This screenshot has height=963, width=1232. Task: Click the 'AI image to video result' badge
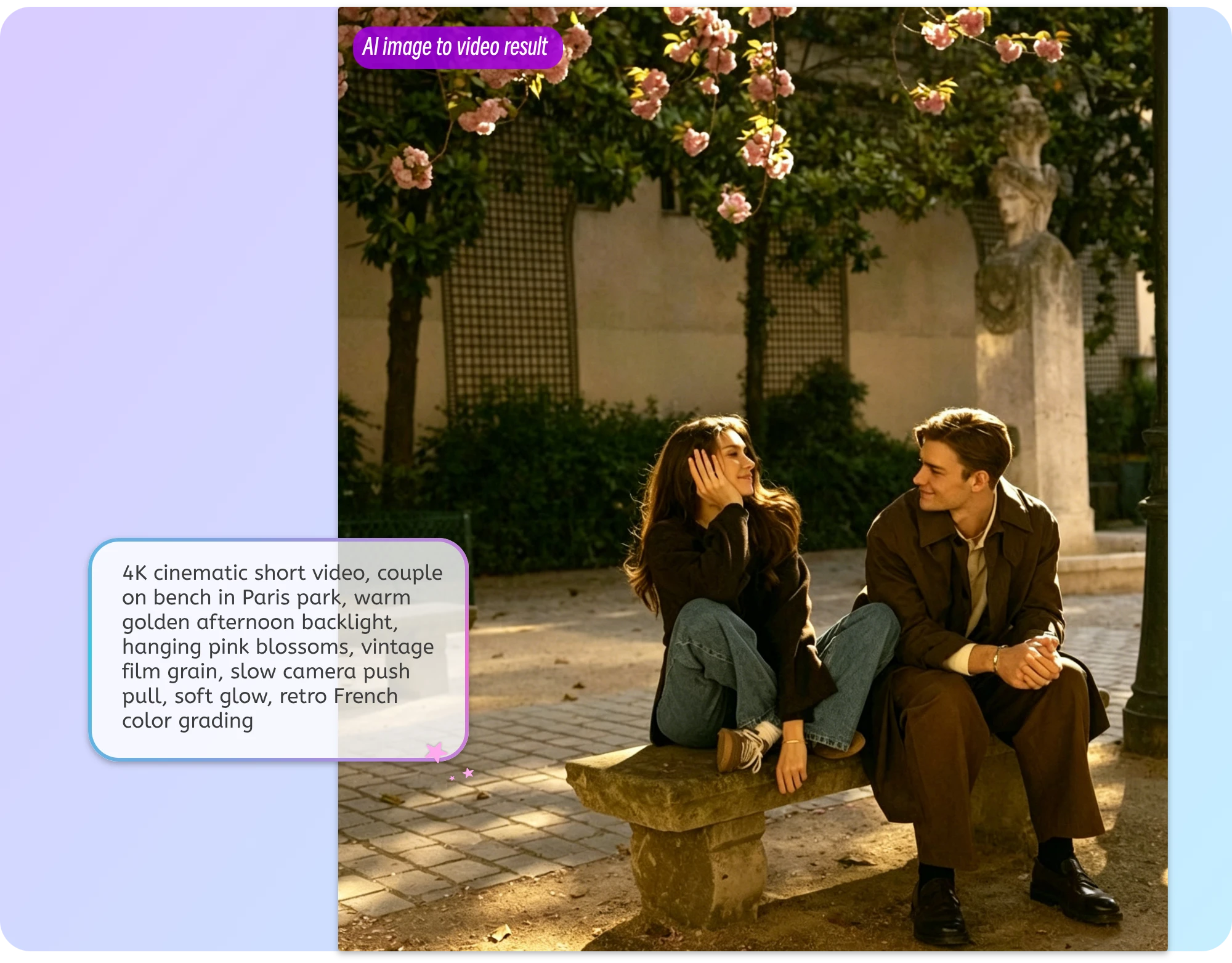coord(458,47)
